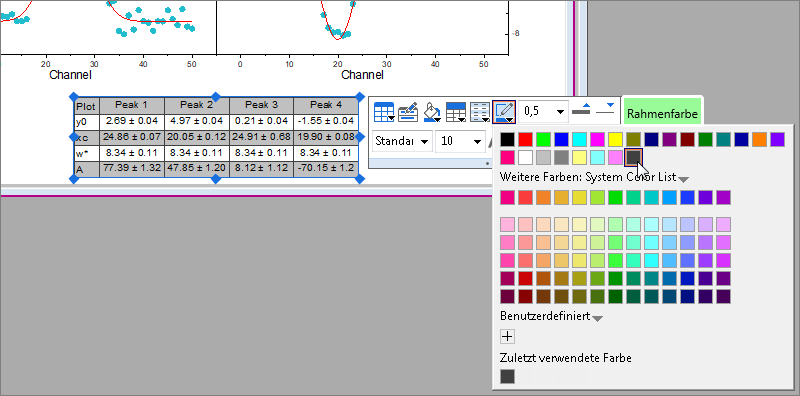The width and height of the screenshot is (800, 396).
Task: Click the bottom-right table selection handle
Action: tap(360, 179)
